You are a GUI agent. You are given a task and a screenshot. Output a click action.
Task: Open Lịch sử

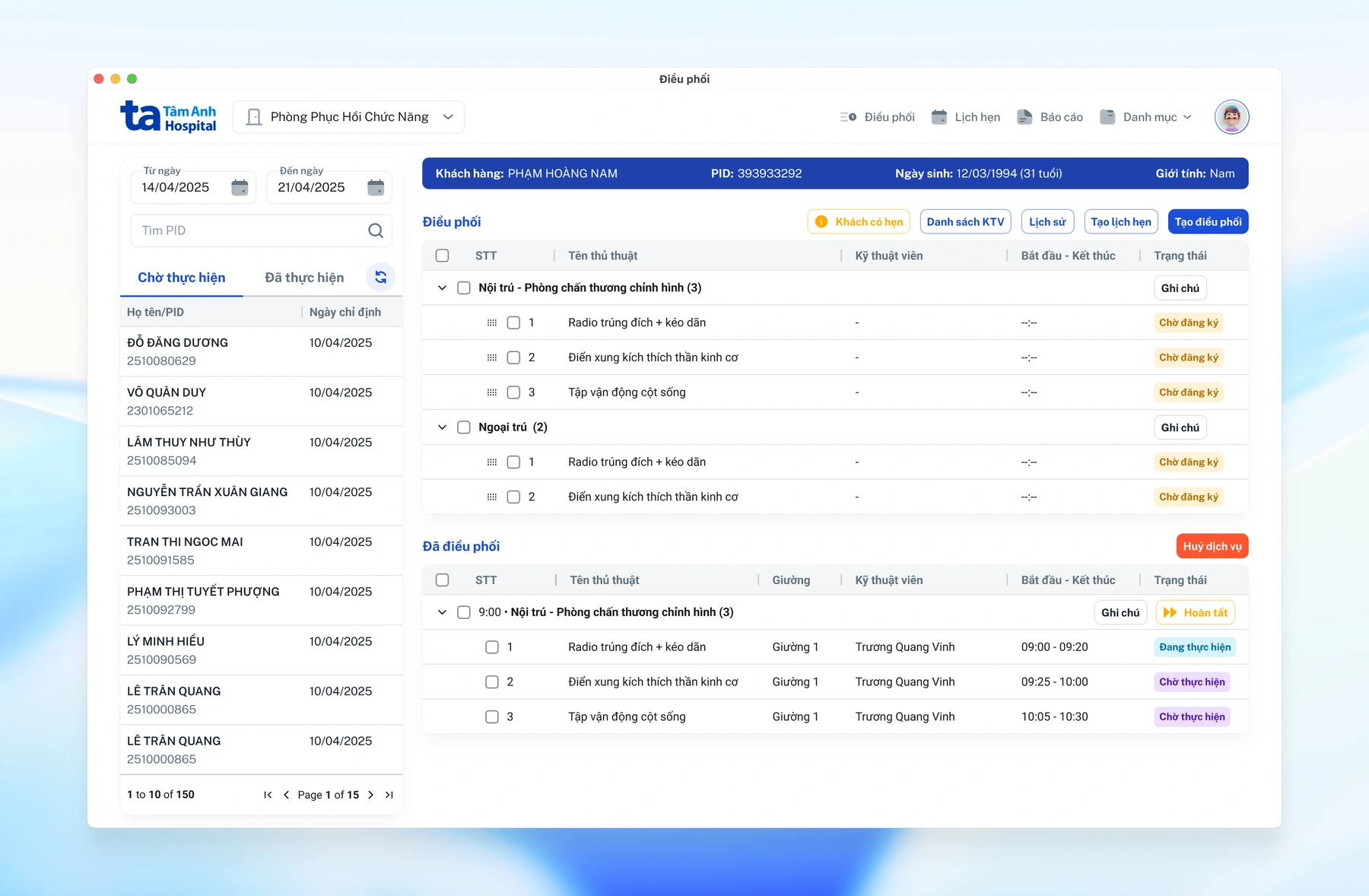[x=1047, y=222]
